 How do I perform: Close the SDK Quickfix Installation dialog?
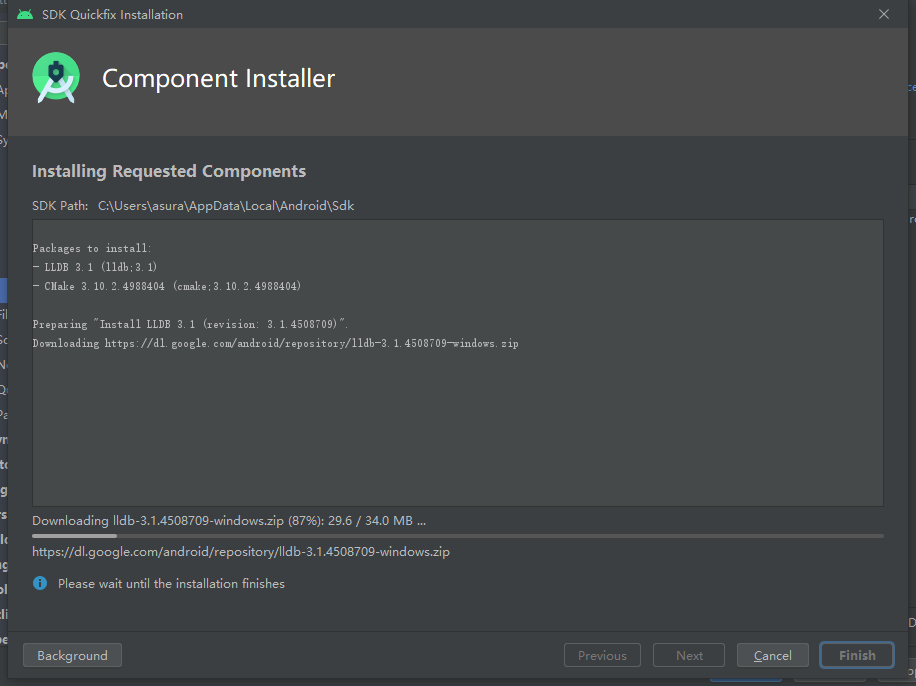(884, 14)
